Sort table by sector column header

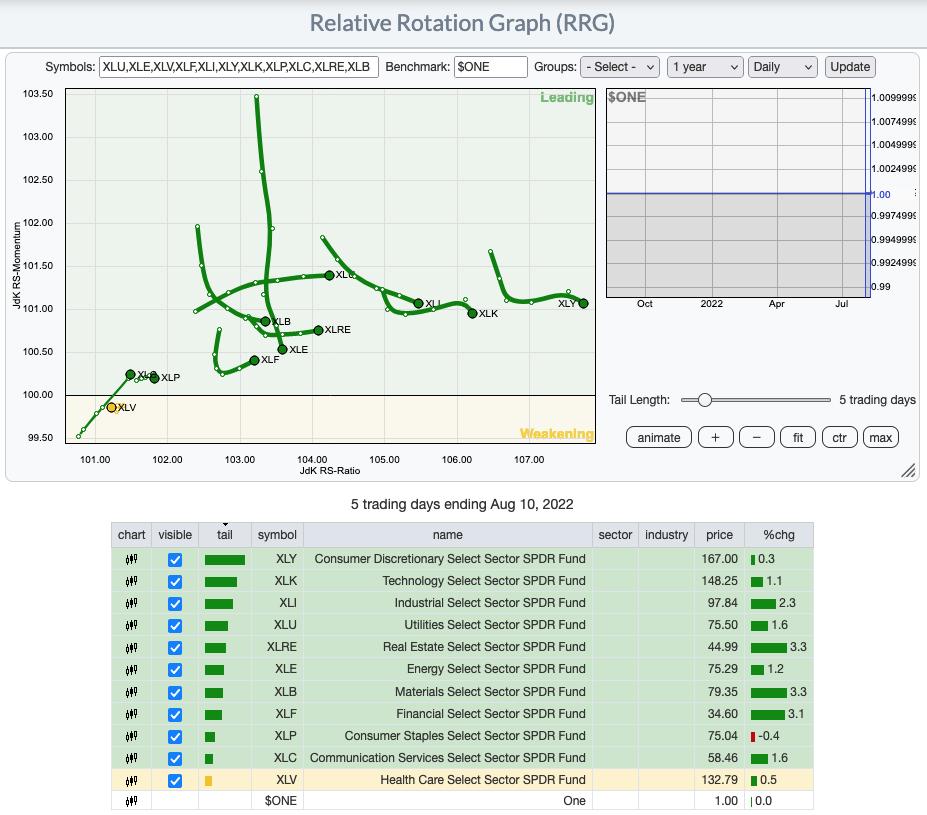pyautogui.click(x=615, y=535)
